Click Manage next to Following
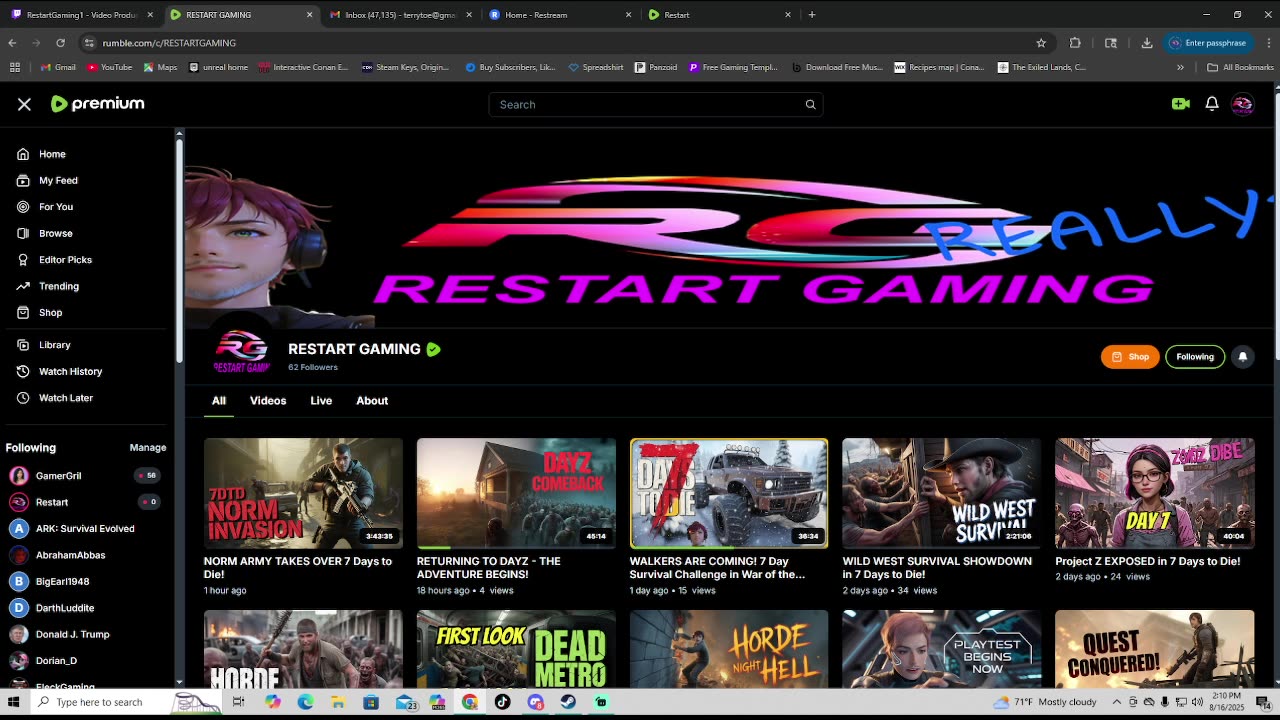Image resolution: width=1280 pixels, height=720 pixels. [x=148, y=448]
